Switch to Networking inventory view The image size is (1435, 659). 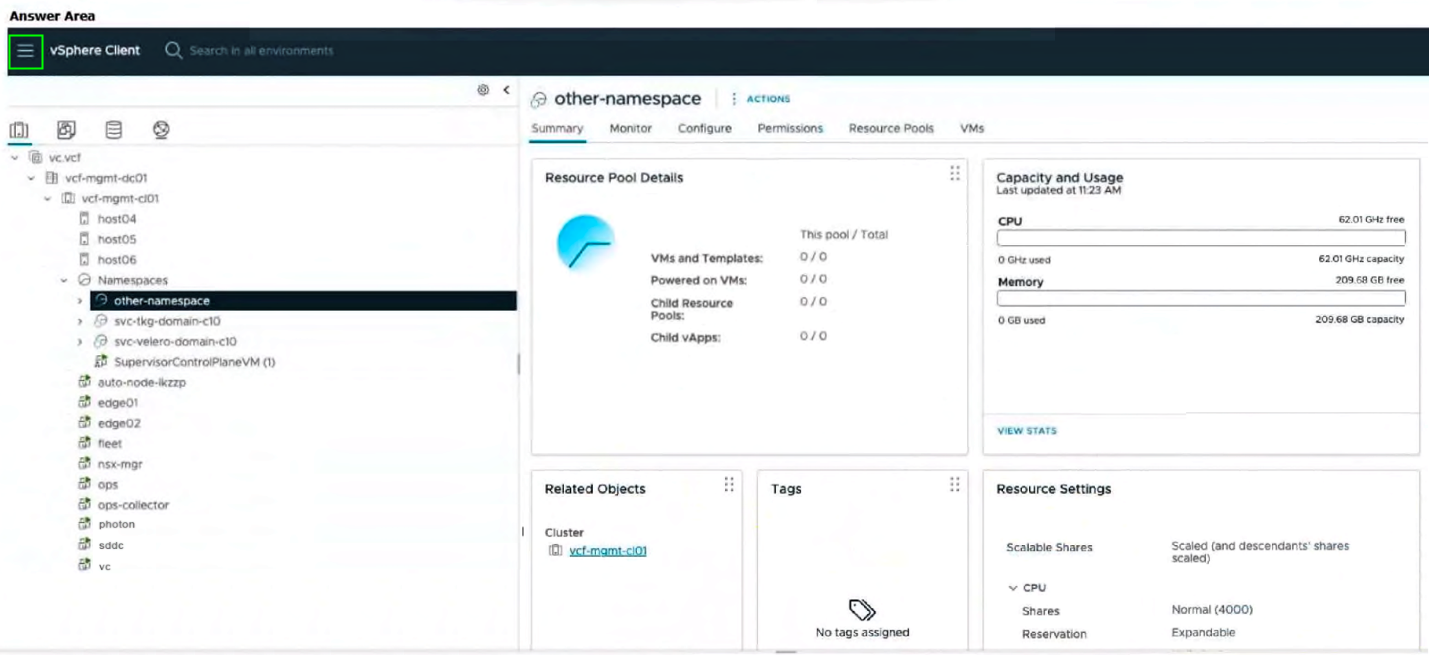pos(161,130)
